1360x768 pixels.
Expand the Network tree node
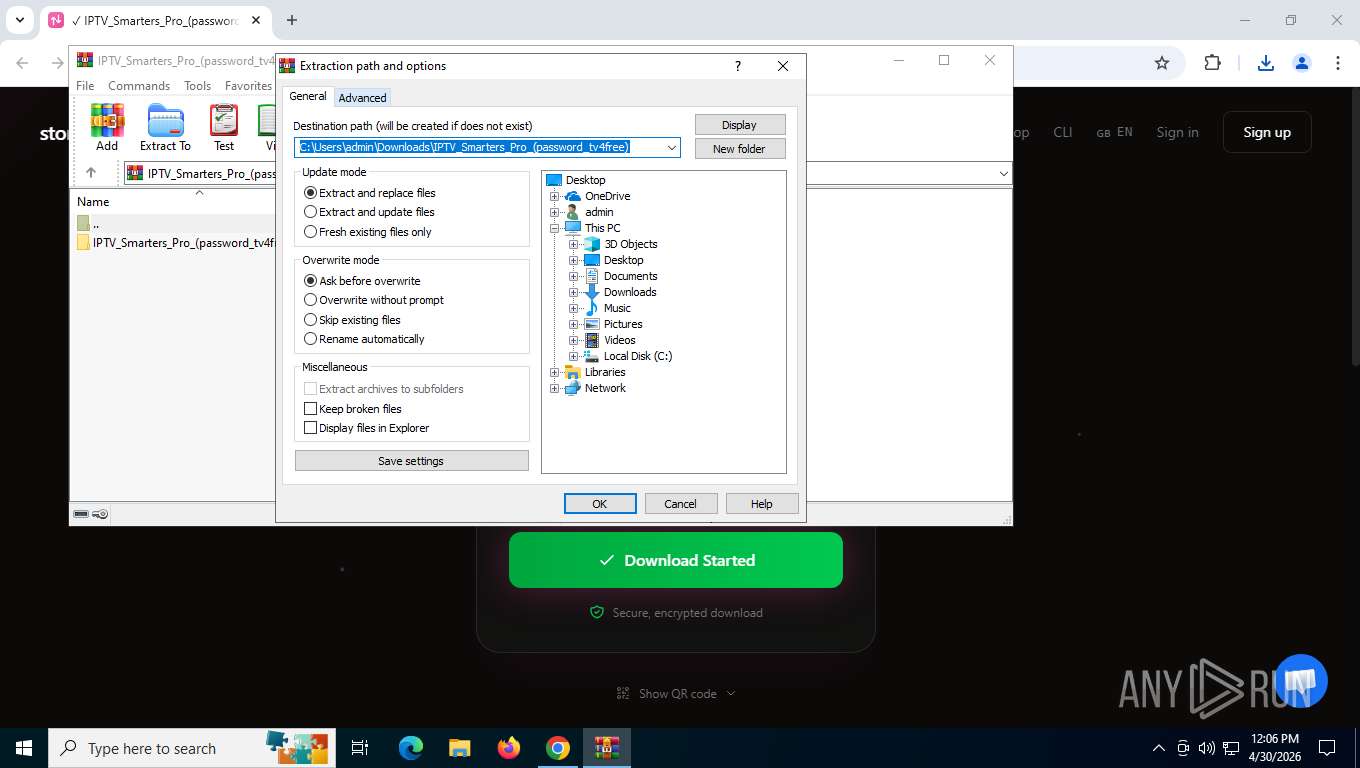click(x=554, y=388)
